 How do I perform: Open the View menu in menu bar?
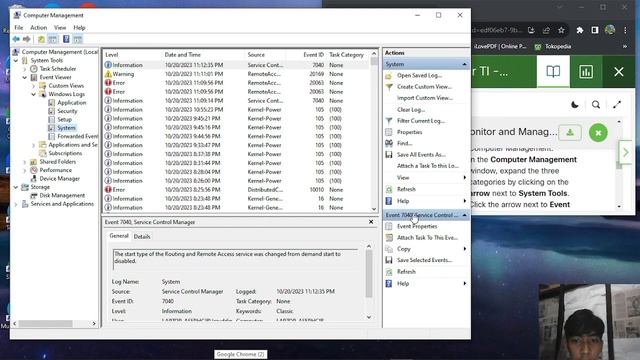pos(60,27)
